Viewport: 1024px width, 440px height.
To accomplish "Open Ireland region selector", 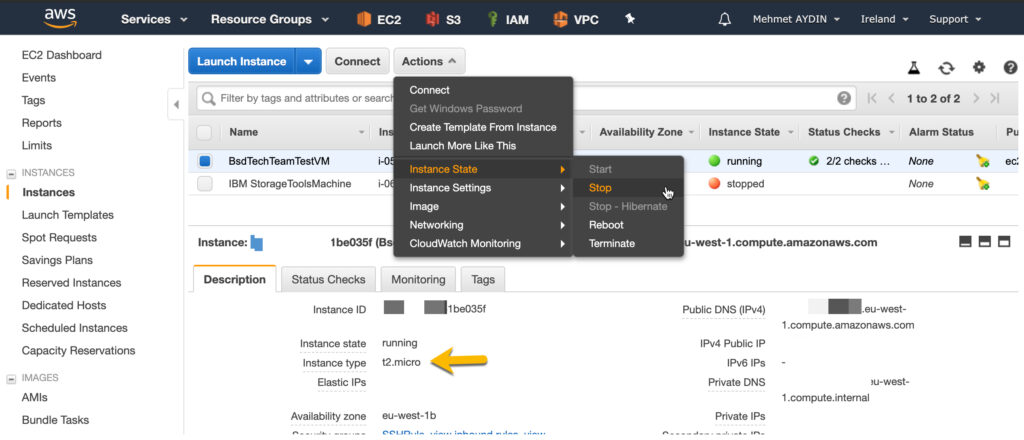I will [x=884, y=20].
